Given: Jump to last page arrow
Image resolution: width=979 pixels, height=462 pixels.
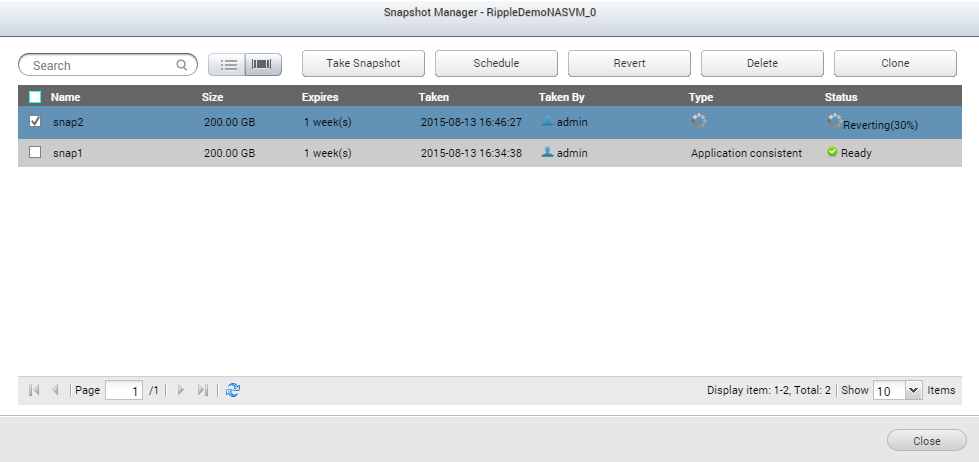Looking at the screenshot, I should coord(202,390).
